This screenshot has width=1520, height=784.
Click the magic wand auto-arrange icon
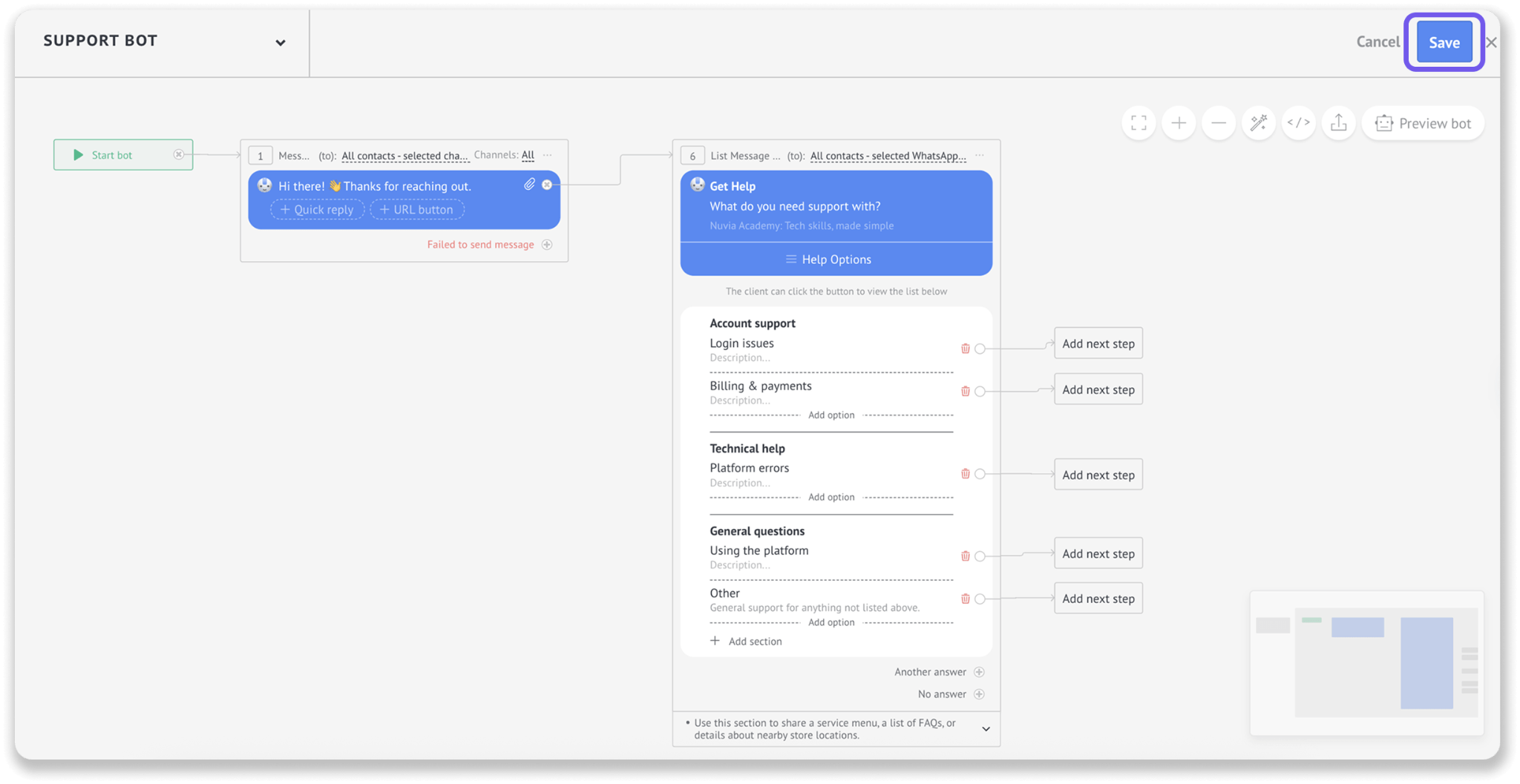click(1259, 123)
